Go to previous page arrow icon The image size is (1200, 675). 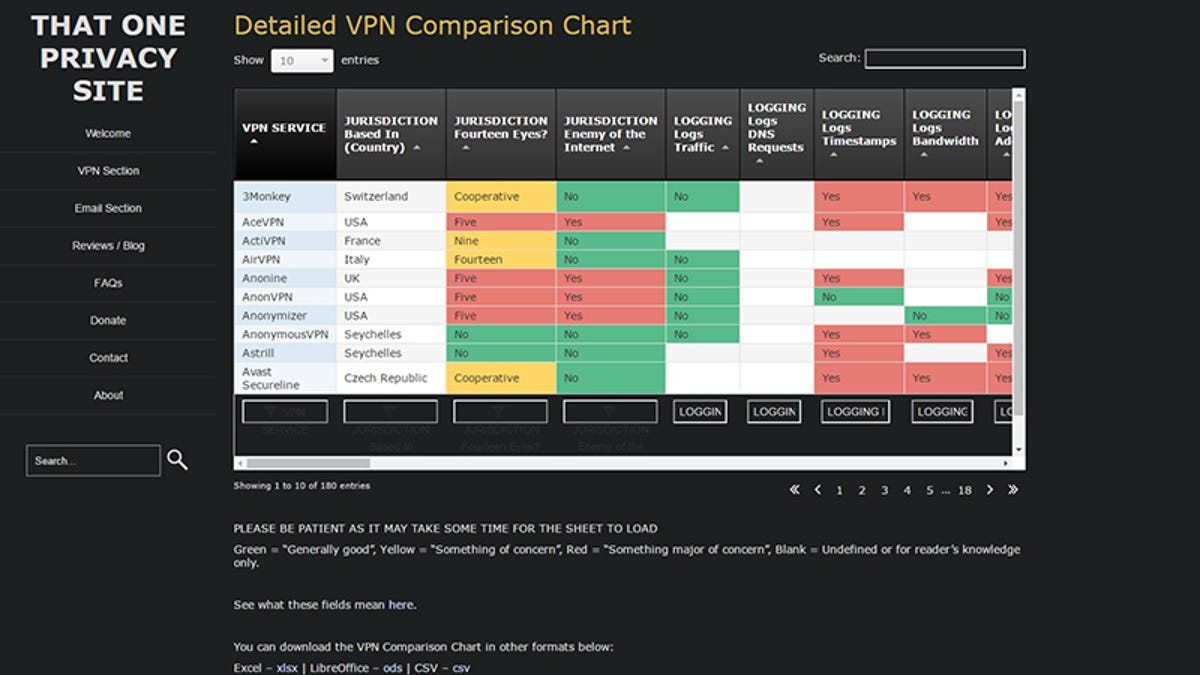[x=818, y=490]
